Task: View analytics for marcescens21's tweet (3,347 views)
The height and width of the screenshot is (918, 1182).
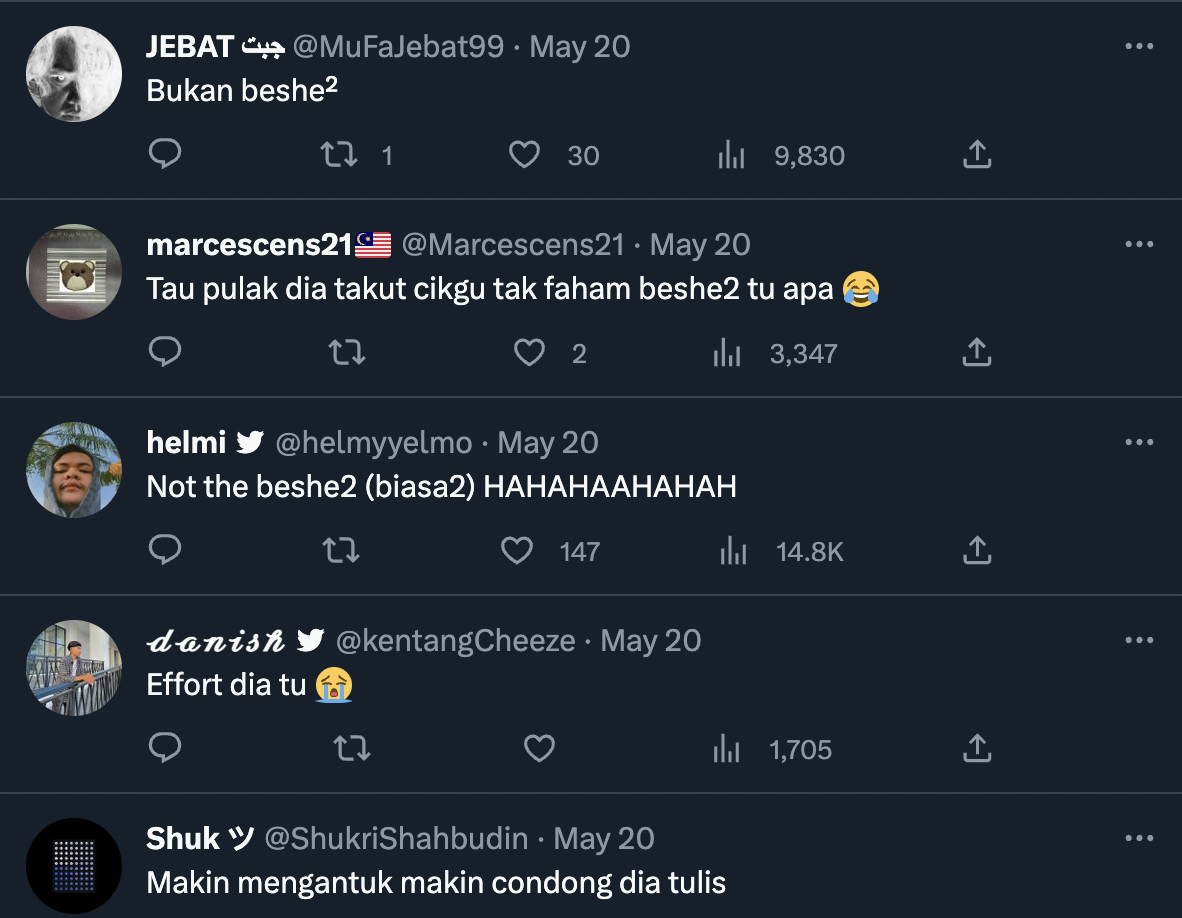Action: (x=727, y=352)
